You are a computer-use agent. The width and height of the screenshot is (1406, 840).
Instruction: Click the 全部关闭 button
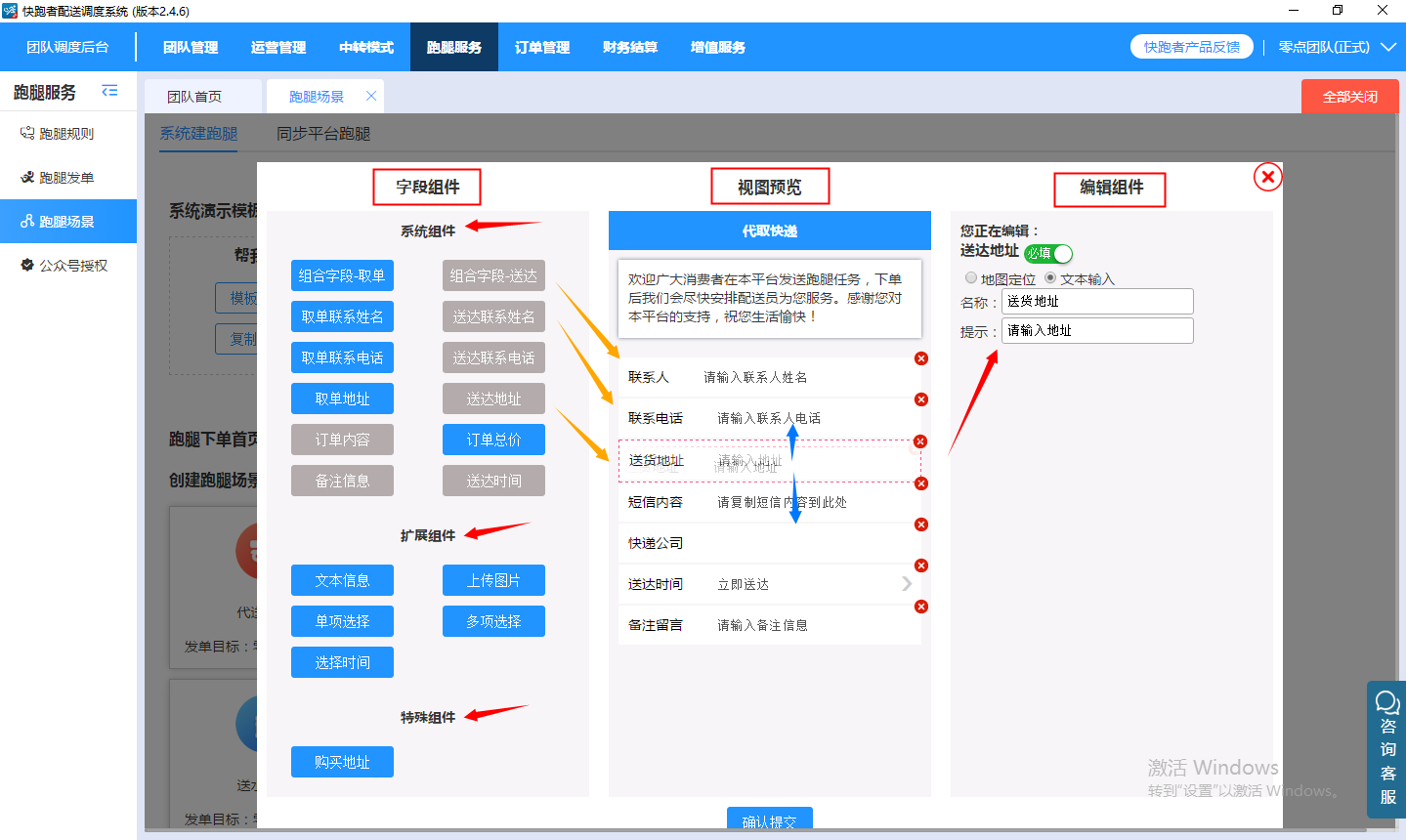coord(1349,97)
